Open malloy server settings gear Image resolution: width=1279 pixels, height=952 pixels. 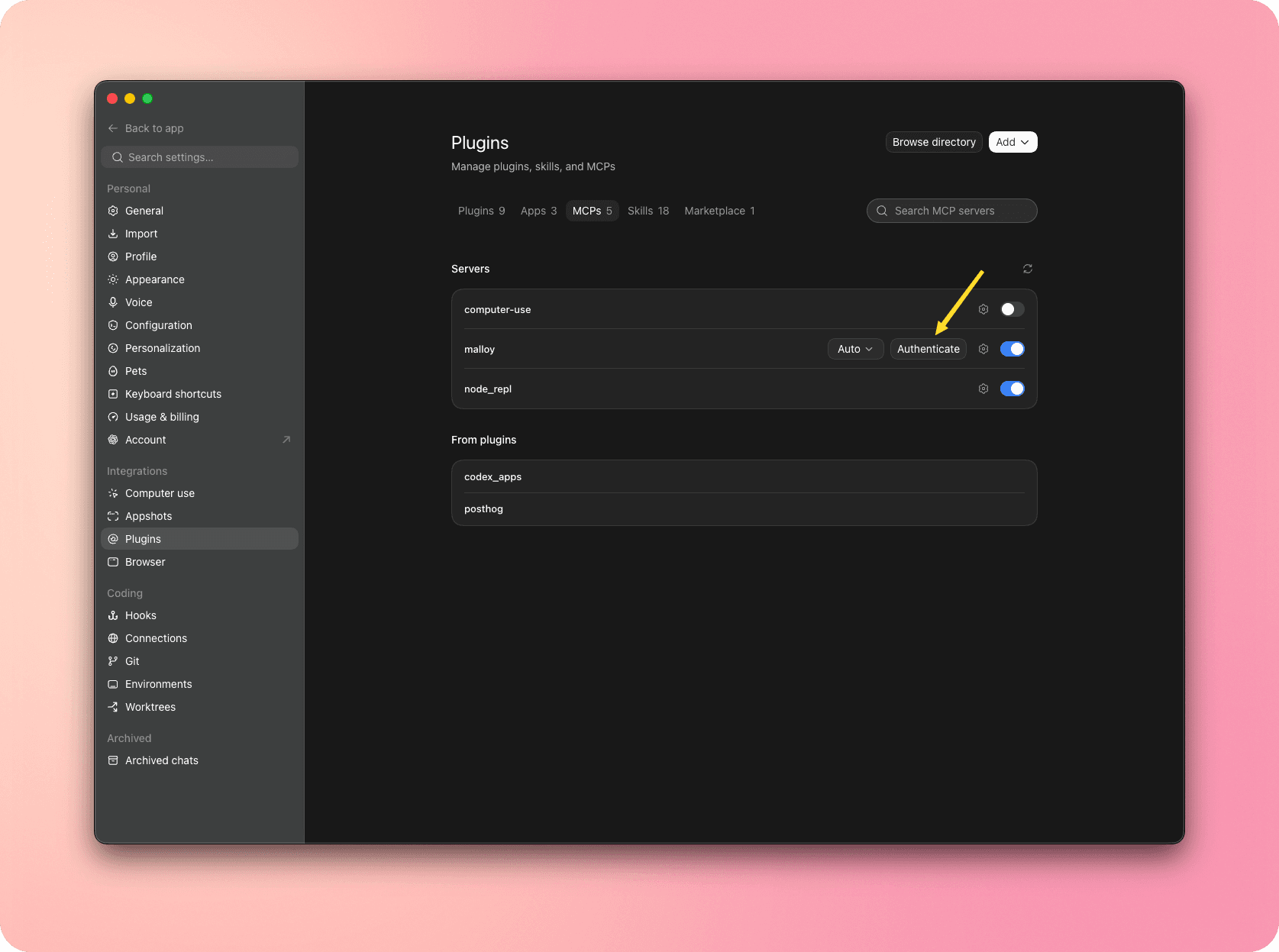click(983, 349)
